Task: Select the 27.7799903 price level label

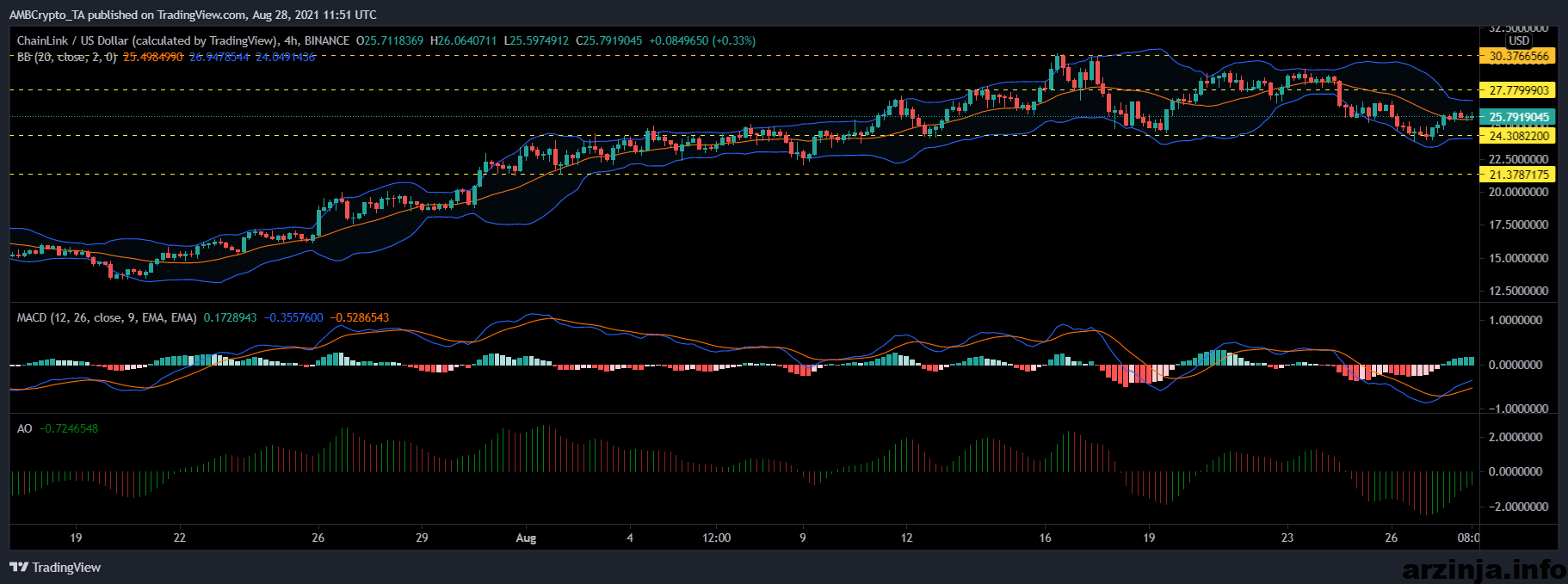Action: pos(1519,89)
